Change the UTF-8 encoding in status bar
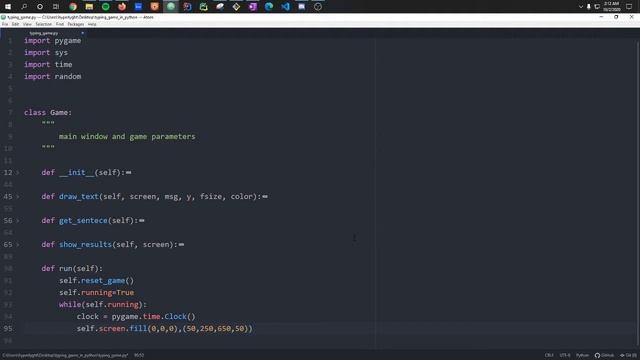640x360 pixels. coord(565,356)
